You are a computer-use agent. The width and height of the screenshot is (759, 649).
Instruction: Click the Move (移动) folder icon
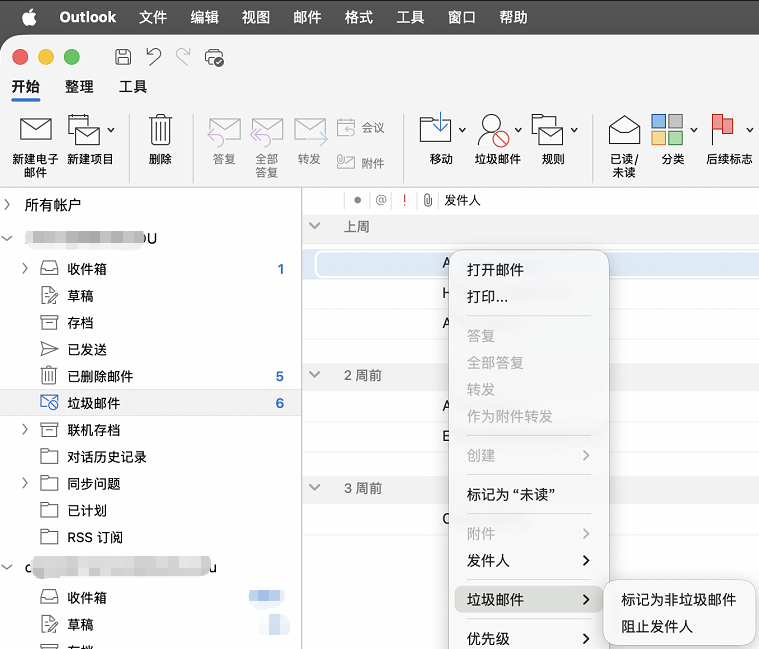coord(436,129)
